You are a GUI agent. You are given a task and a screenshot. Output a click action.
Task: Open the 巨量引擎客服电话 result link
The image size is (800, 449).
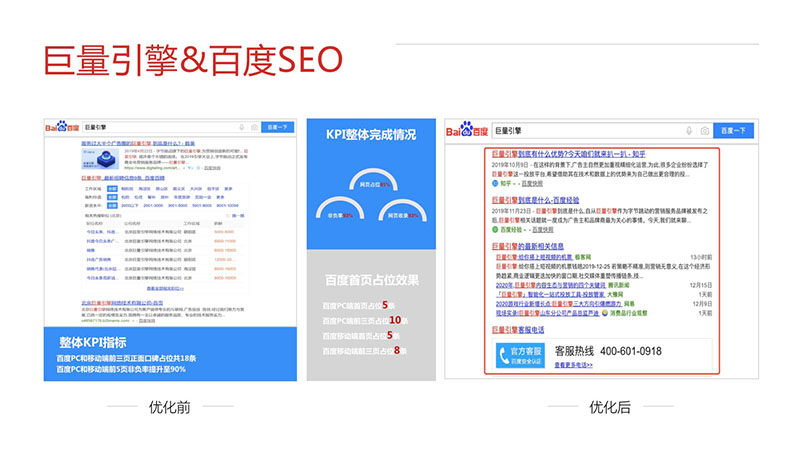[x=518, y=330]
